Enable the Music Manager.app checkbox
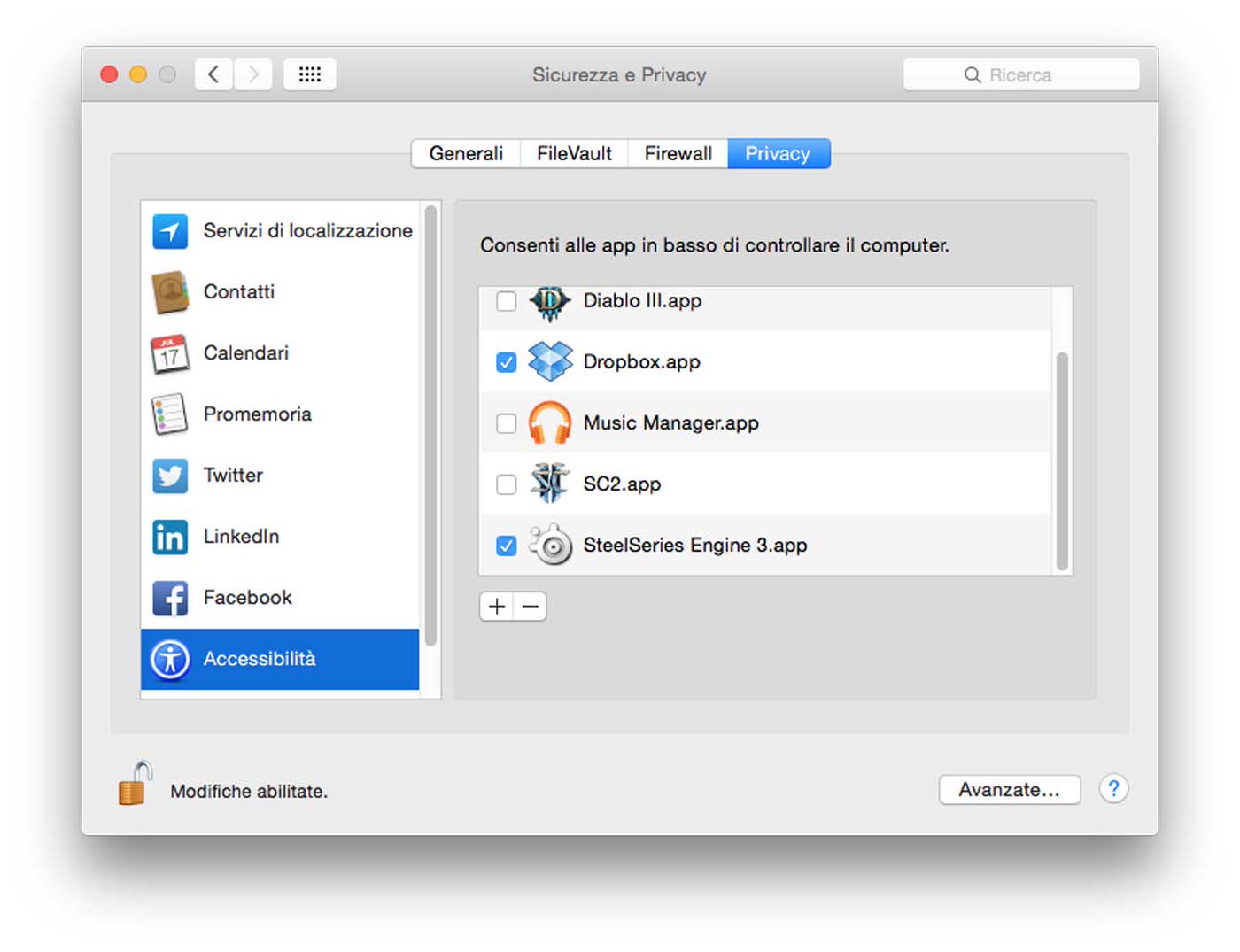Screen dimensions: 1240x952 (x=507, y=423)
